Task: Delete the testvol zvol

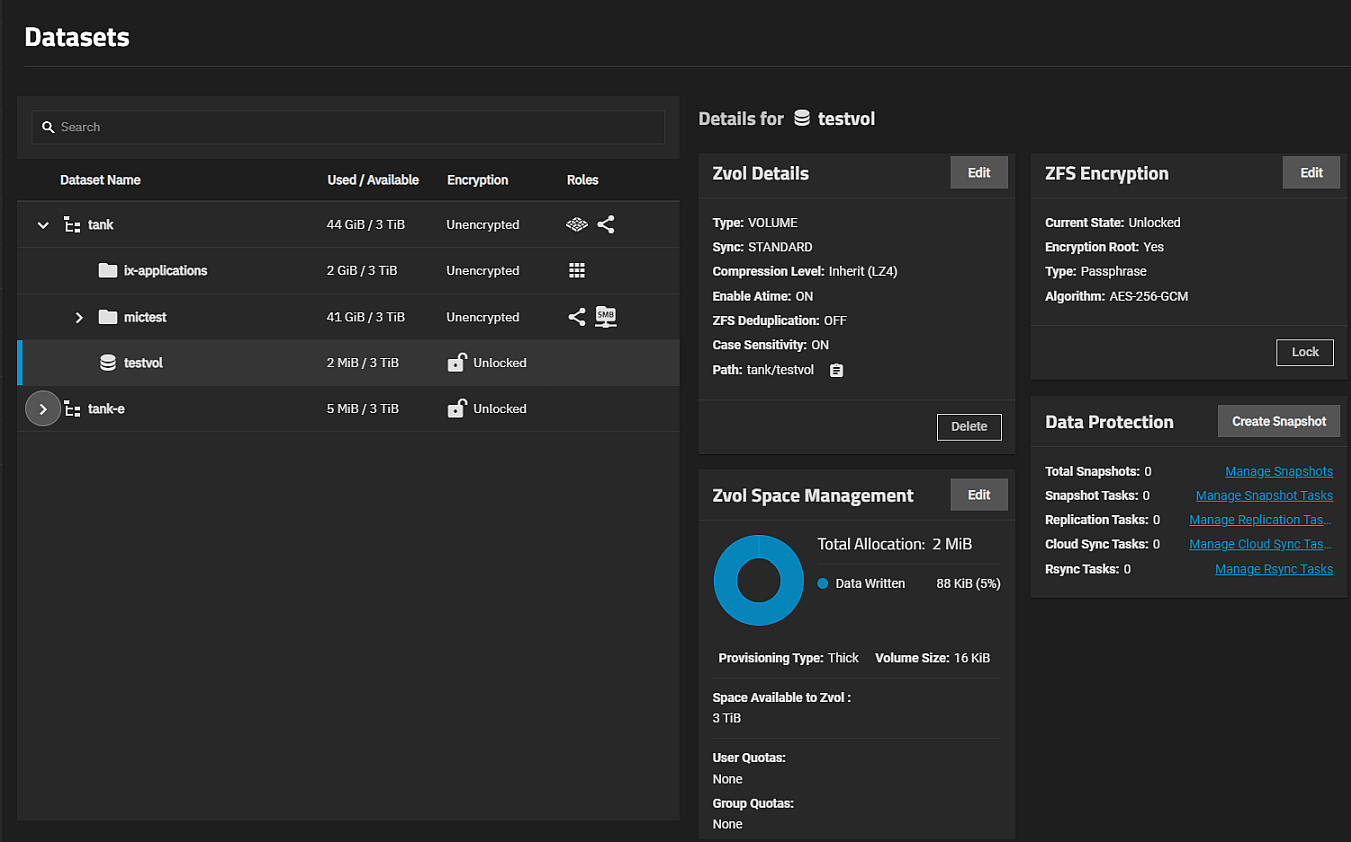Action: [968, 427]
